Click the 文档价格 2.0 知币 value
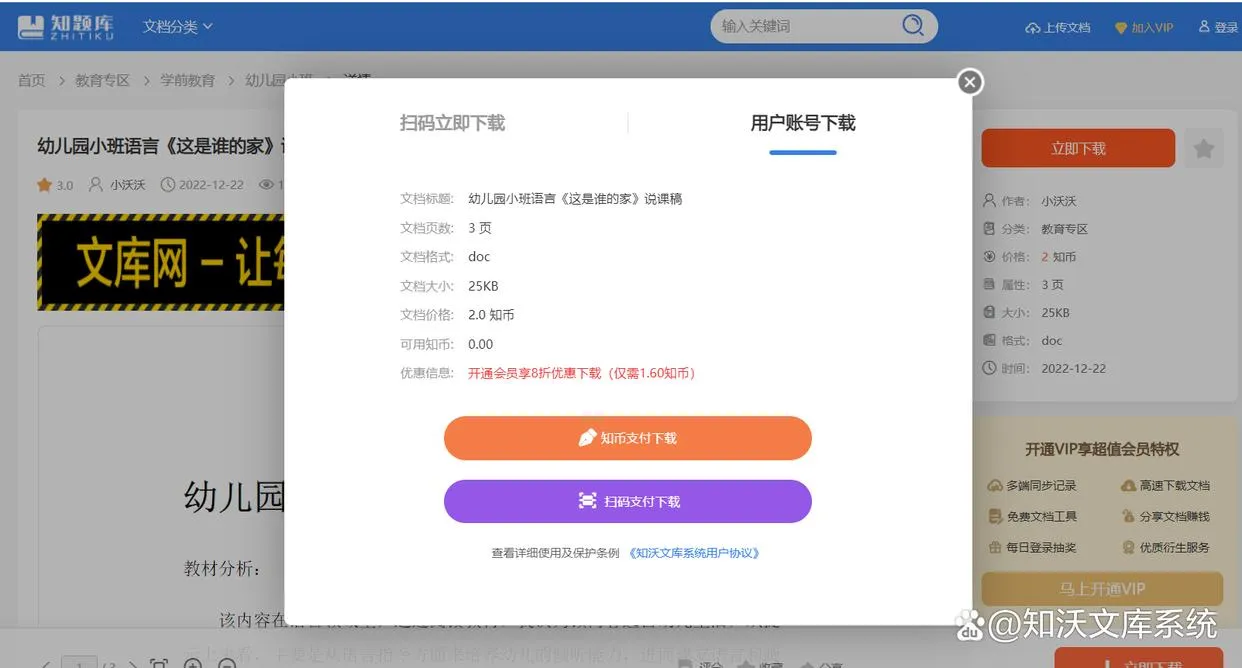This screenshot has width=1242, height=668. (x=491, y=315)
